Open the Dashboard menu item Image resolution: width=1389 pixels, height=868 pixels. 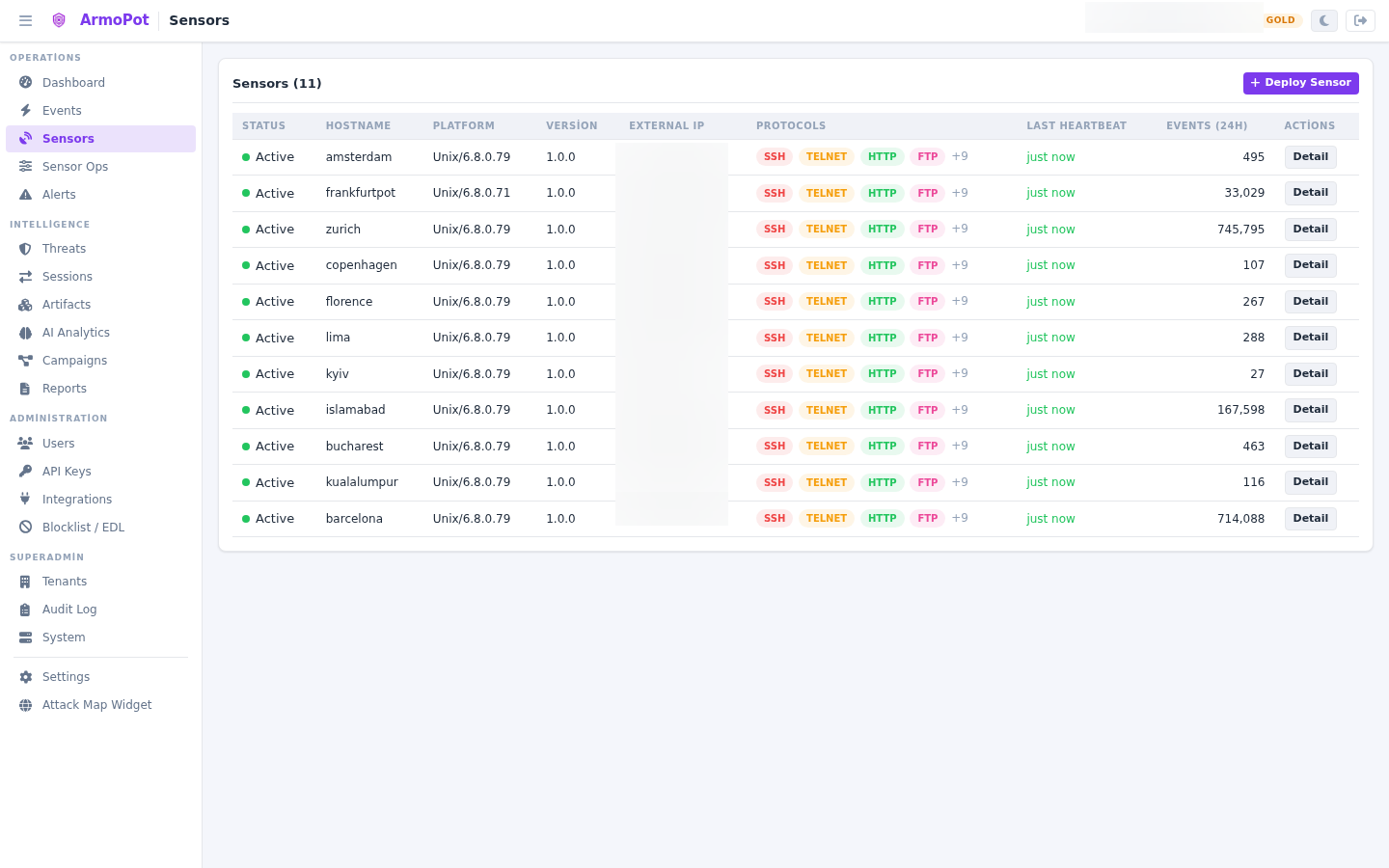(x=100, y=83)
